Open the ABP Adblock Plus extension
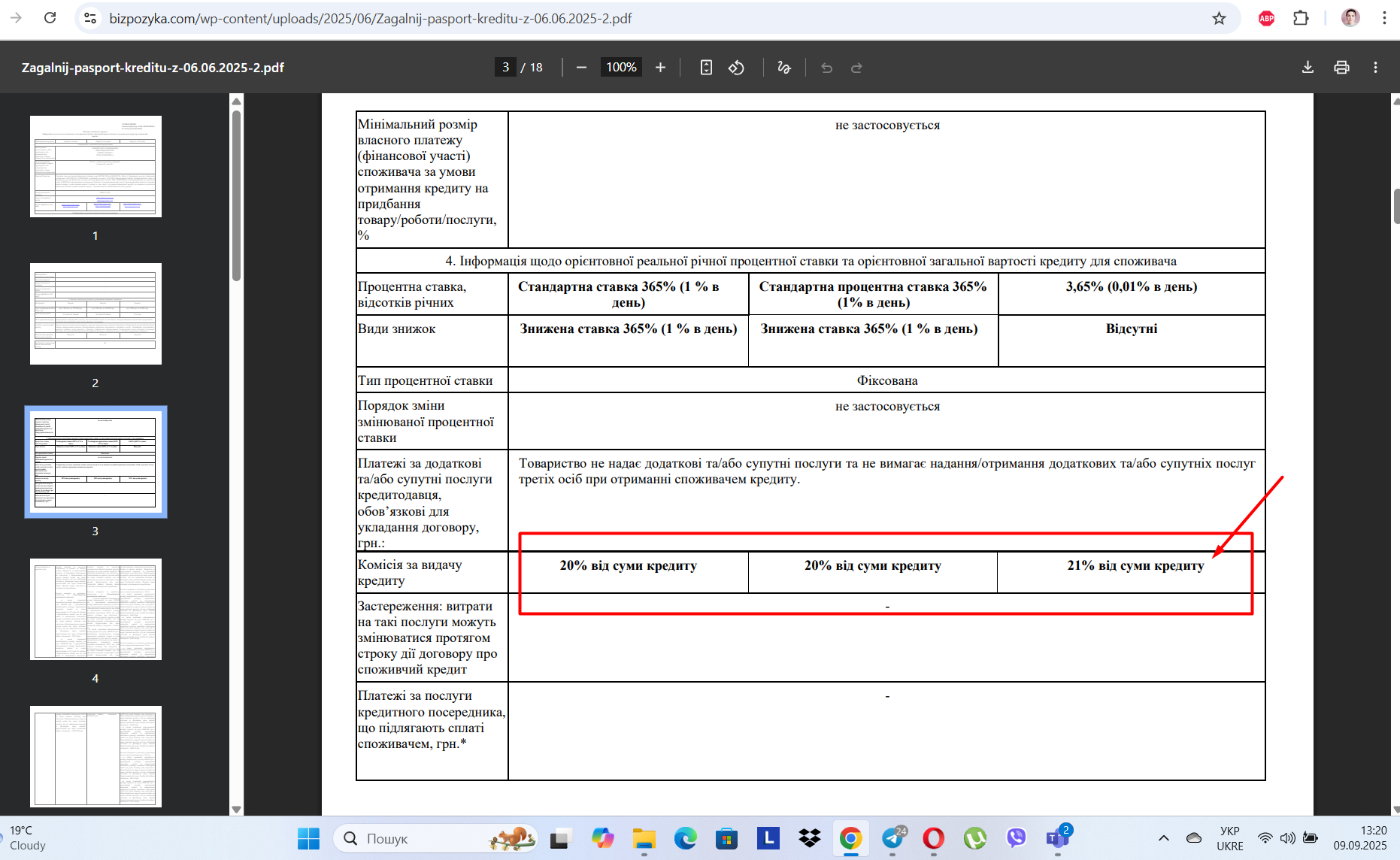 1266,18
